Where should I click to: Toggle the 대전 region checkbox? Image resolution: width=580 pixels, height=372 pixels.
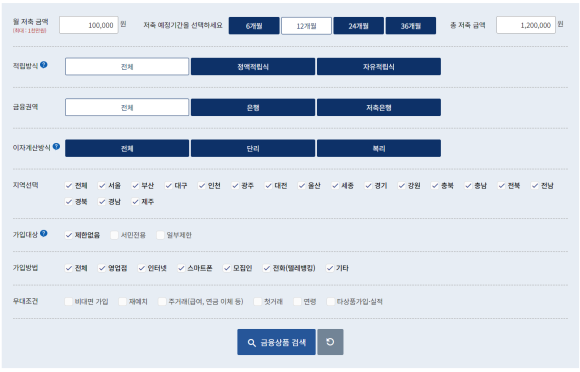coord(269,186)
